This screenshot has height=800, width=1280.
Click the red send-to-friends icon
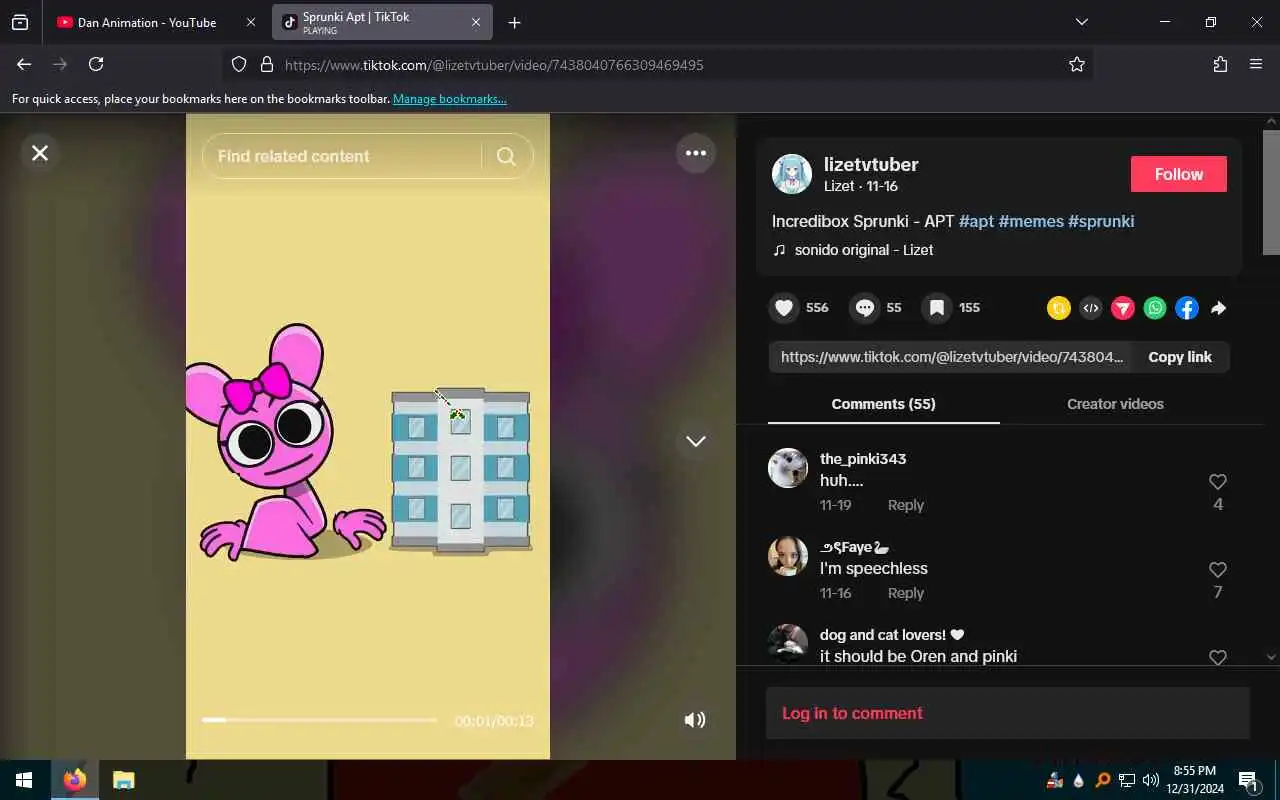tap(1123, 308)
